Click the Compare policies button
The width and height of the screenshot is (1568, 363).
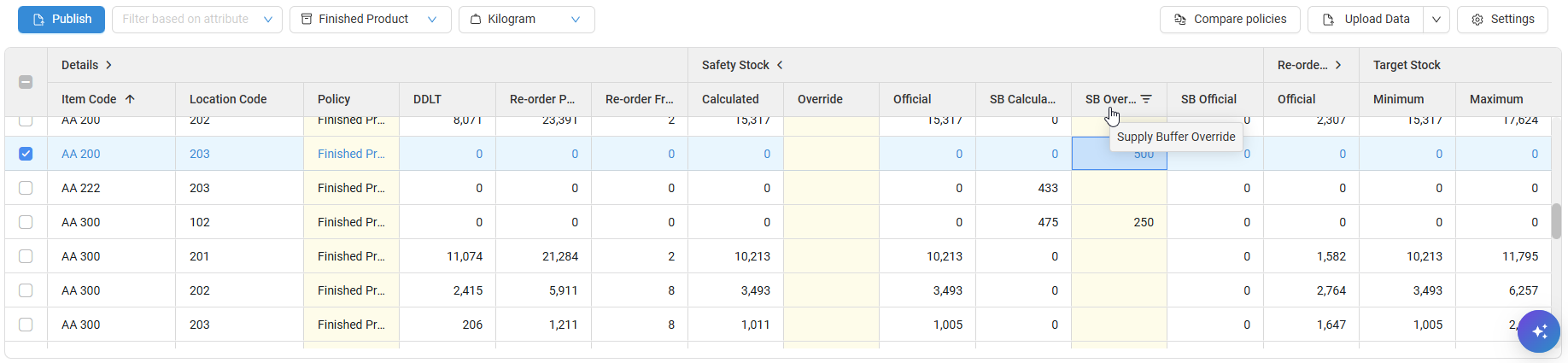tap(1229, 19)
